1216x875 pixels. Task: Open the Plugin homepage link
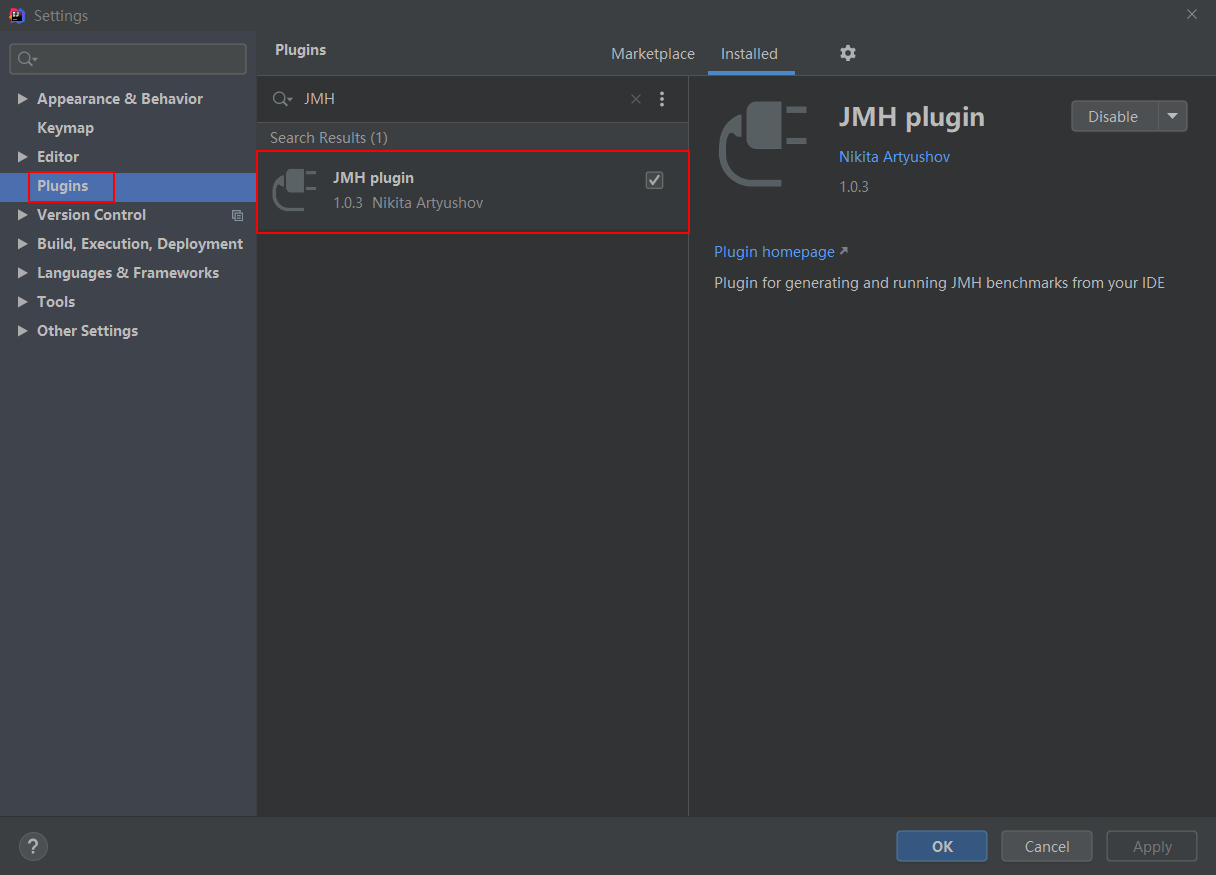click(x=775, y=252)
